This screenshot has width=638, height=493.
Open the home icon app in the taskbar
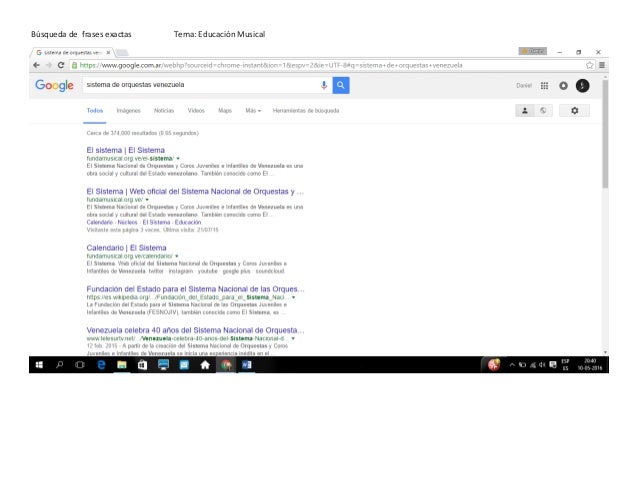tap(205, 365)
